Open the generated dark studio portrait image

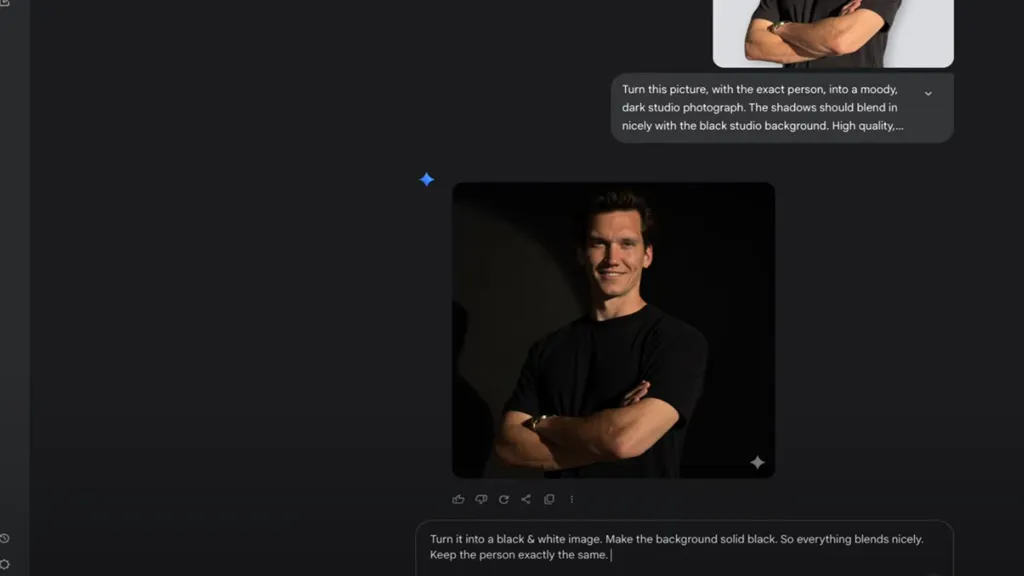tap(613, 330)
